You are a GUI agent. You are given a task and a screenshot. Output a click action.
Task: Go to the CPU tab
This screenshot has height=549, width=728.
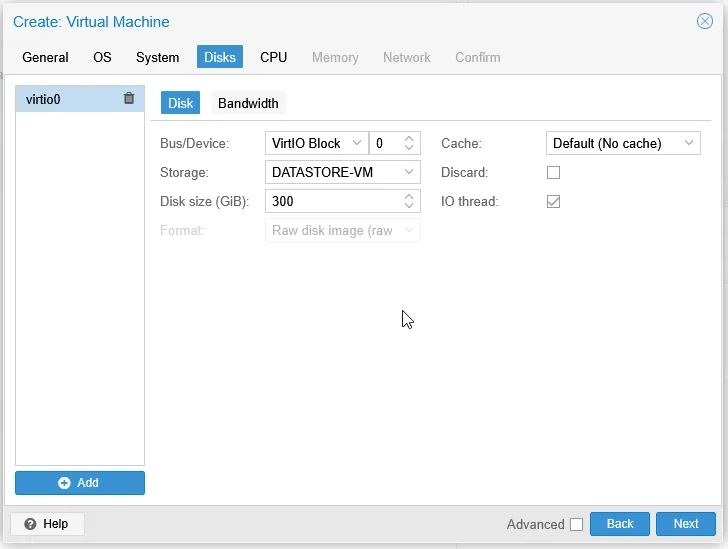[273, 57]
